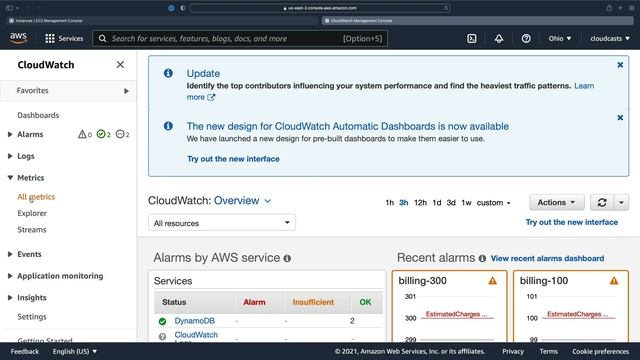This screenshot has height=360, width=640.
Task: Expand the Alarms tree item
Action: pyautogui.click(x=10, y=134)
